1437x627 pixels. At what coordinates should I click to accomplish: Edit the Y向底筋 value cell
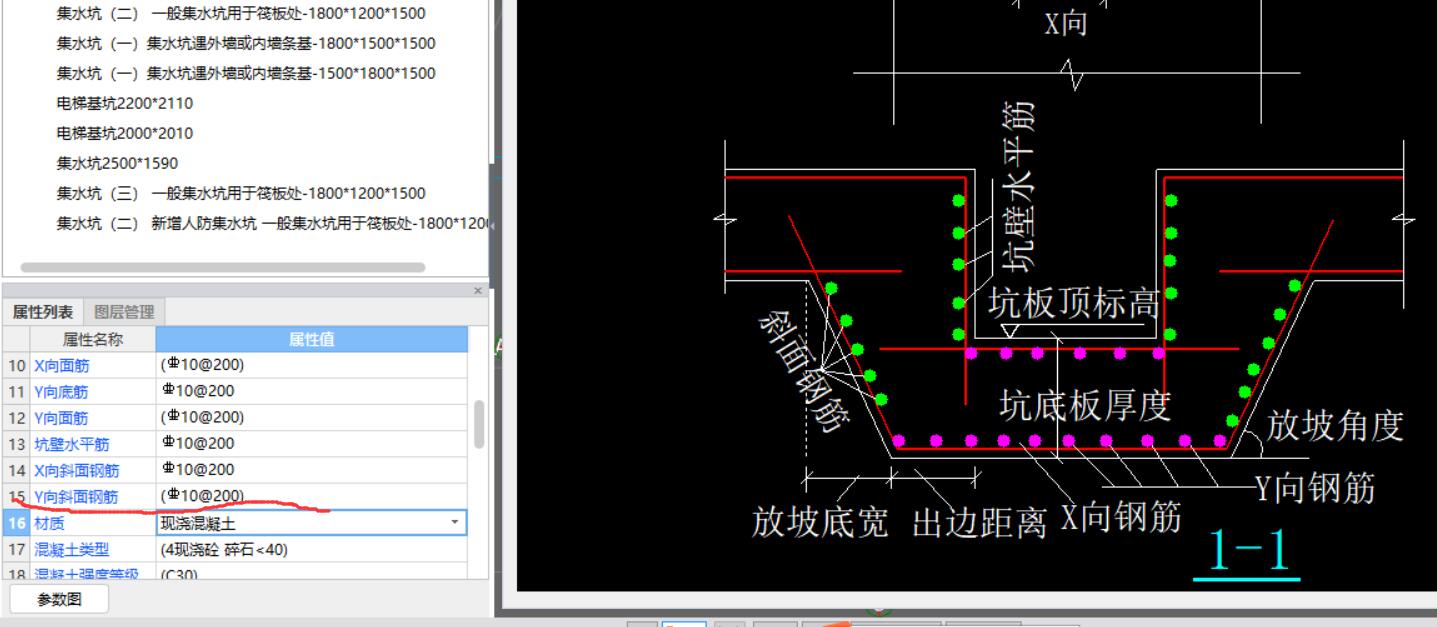coord(311,391)
